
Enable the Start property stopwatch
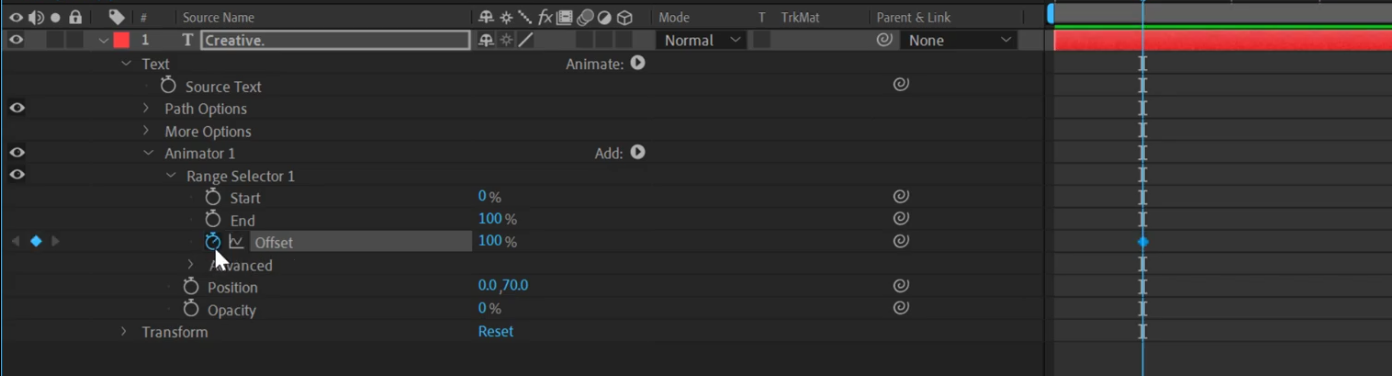pos(212,197)
